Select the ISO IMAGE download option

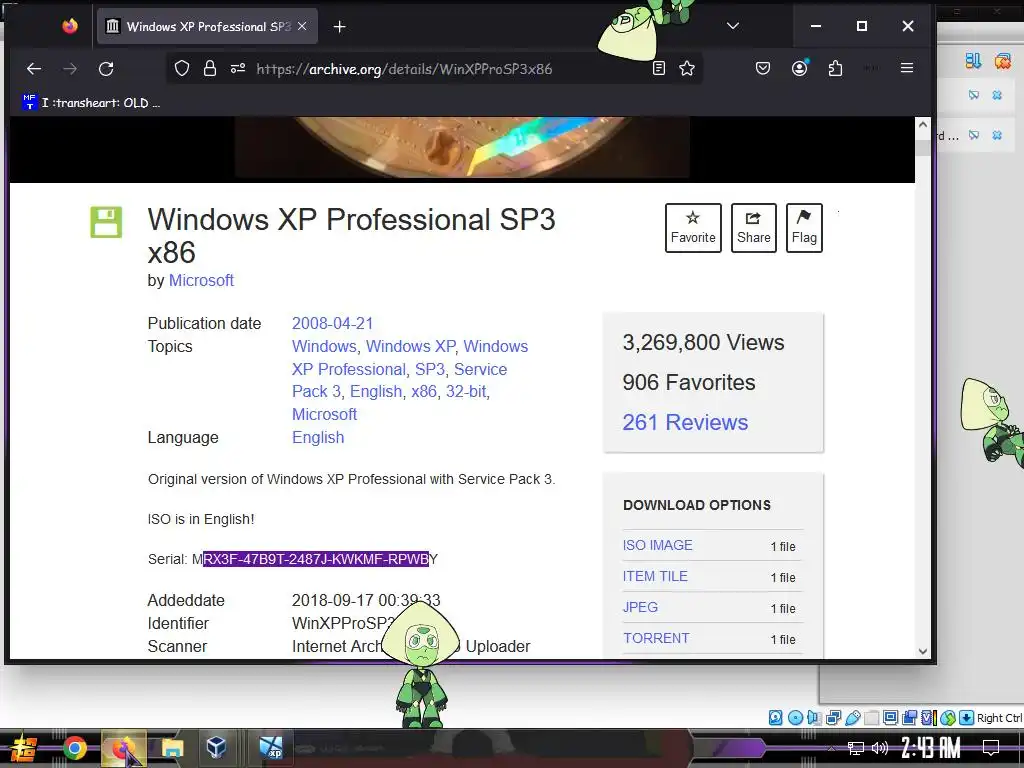coord(658,545)
